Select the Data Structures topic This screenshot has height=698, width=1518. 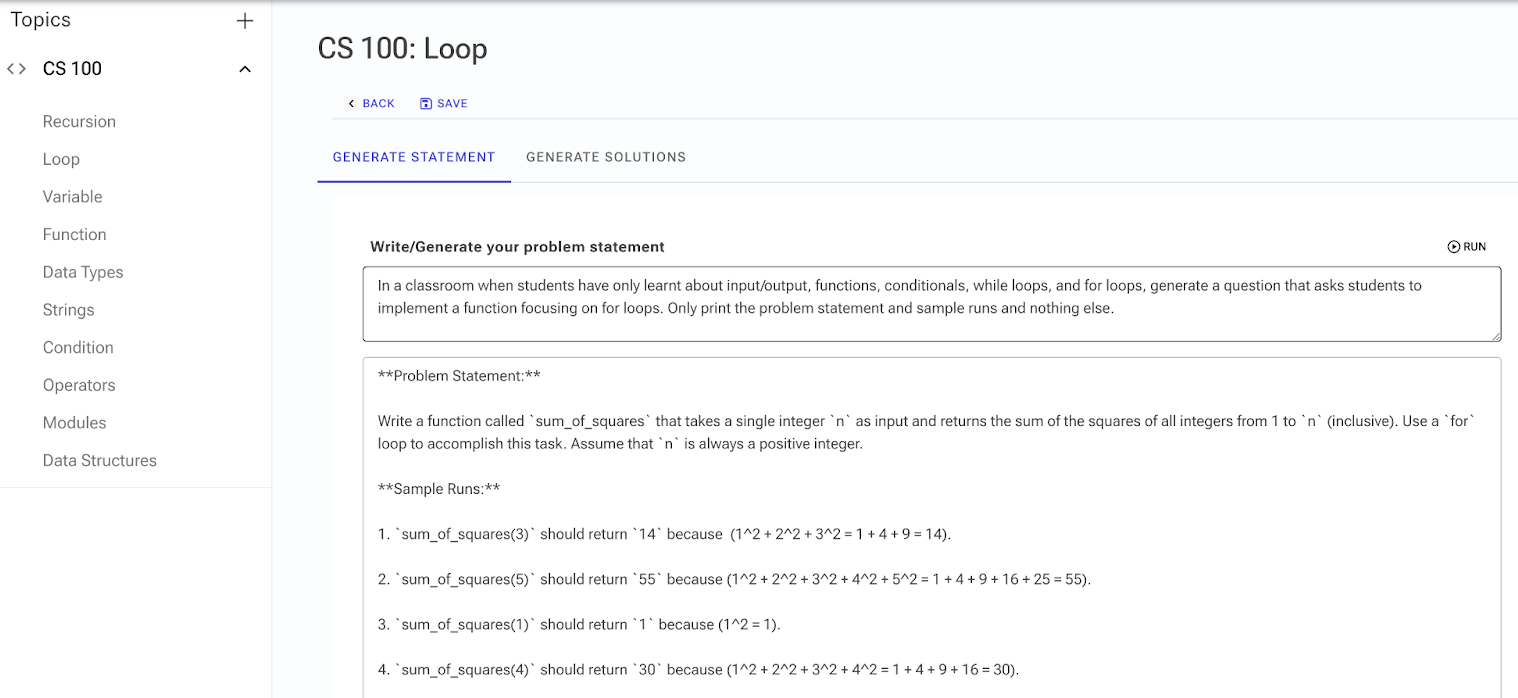99,461
